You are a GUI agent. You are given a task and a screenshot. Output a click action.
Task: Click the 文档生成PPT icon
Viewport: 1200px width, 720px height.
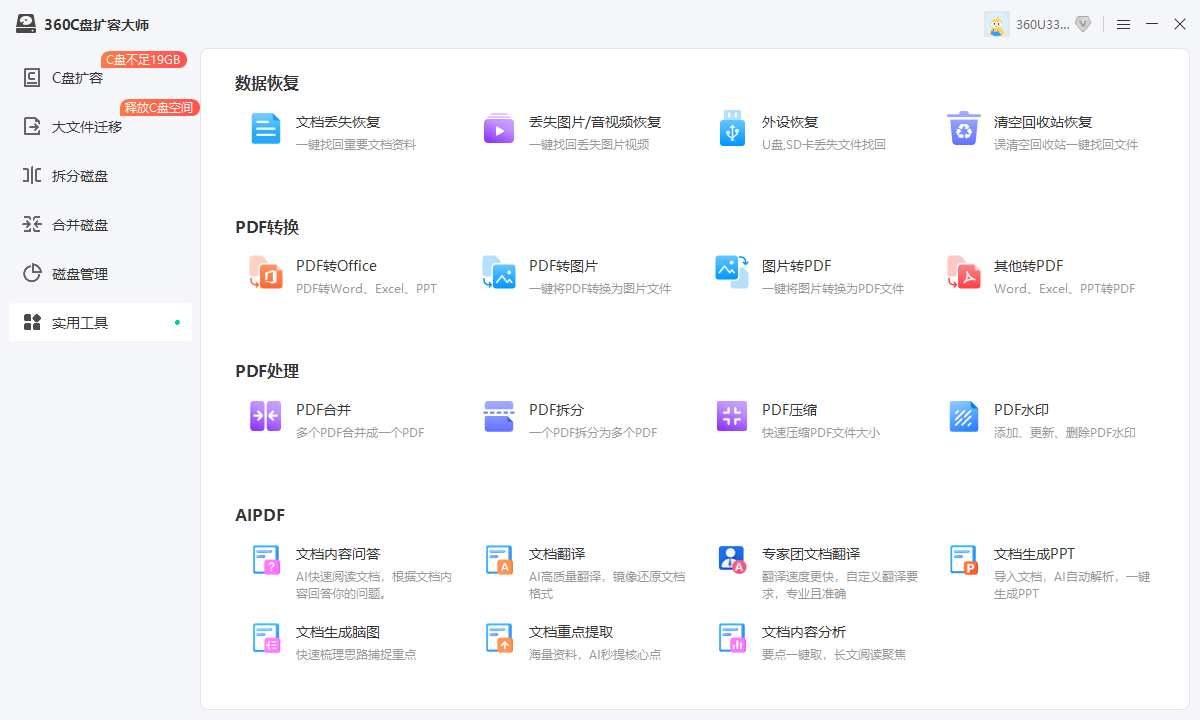tap(964, 560)
